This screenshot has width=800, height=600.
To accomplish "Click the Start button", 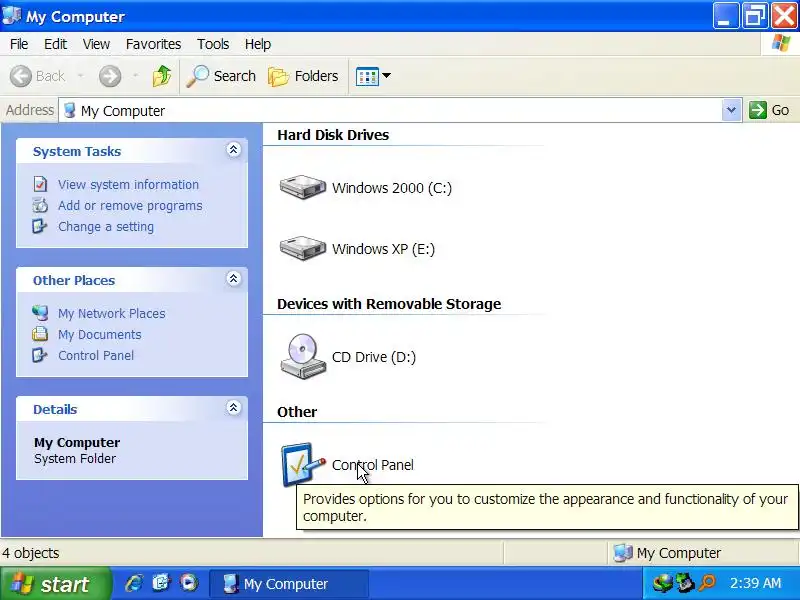I will 55,584.
